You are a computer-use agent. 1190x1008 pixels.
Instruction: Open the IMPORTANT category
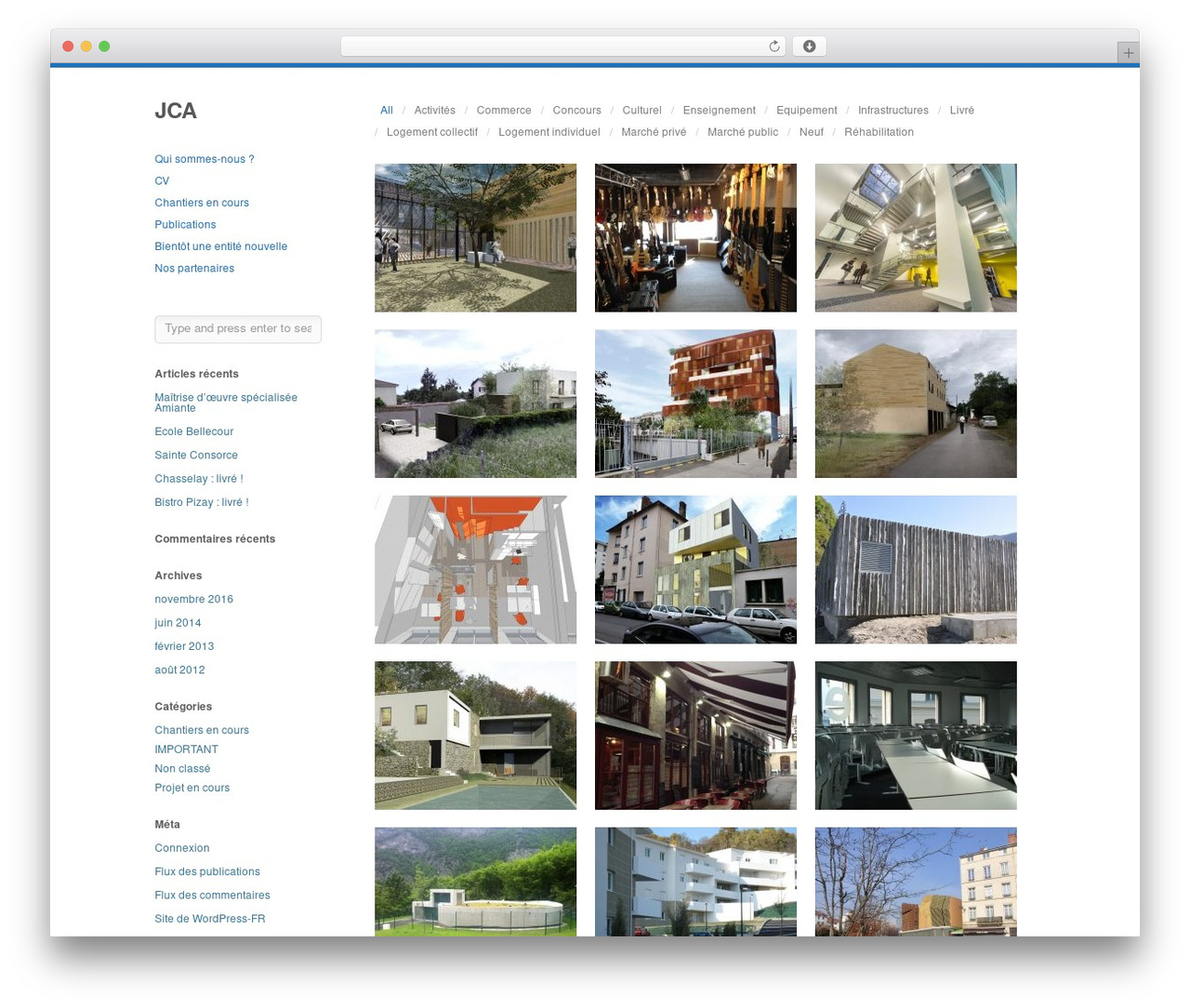pos(186,749)
